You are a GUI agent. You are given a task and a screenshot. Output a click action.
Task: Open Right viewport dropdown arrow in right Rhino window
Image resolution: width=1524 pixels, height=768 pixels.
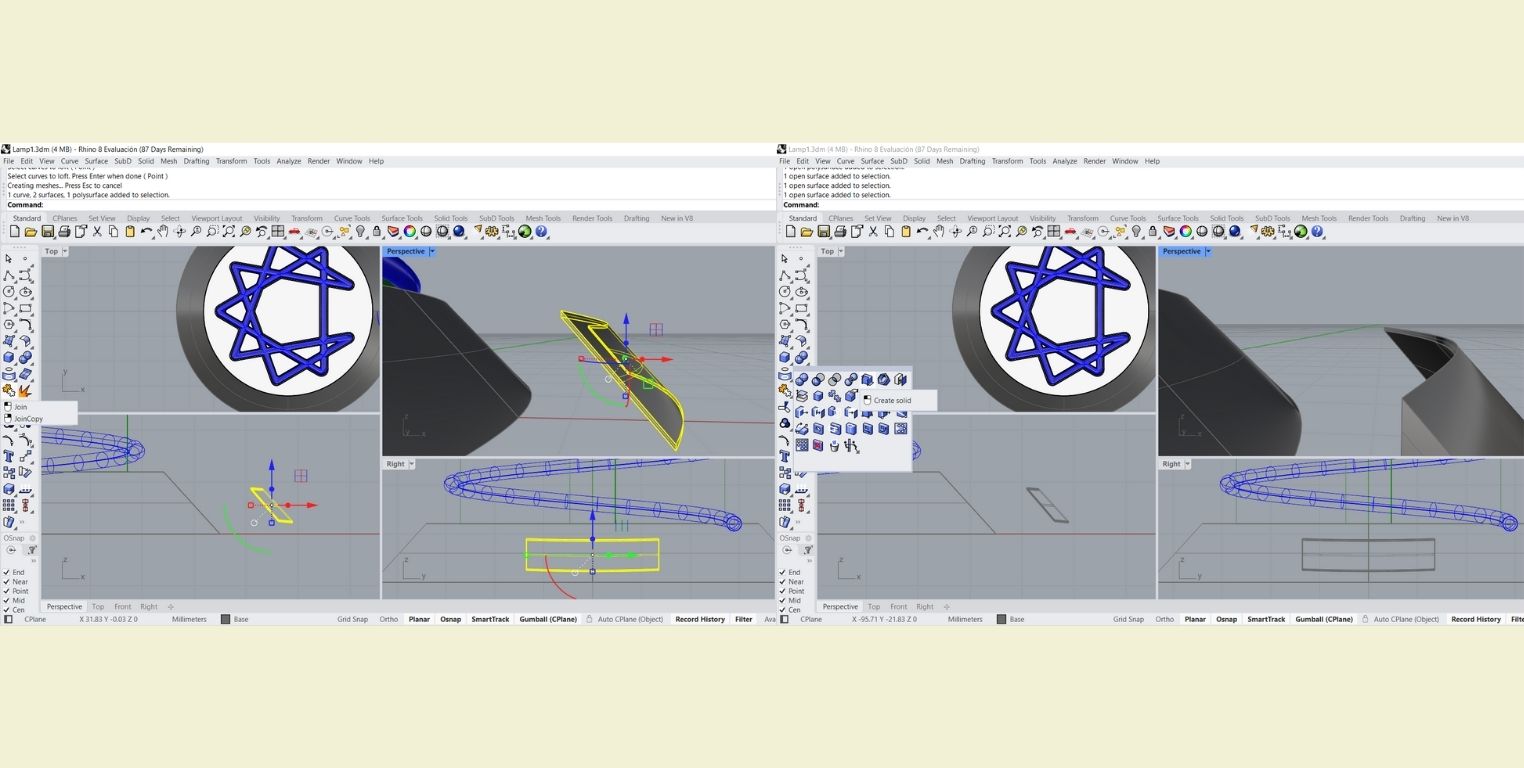(1188, 464)
